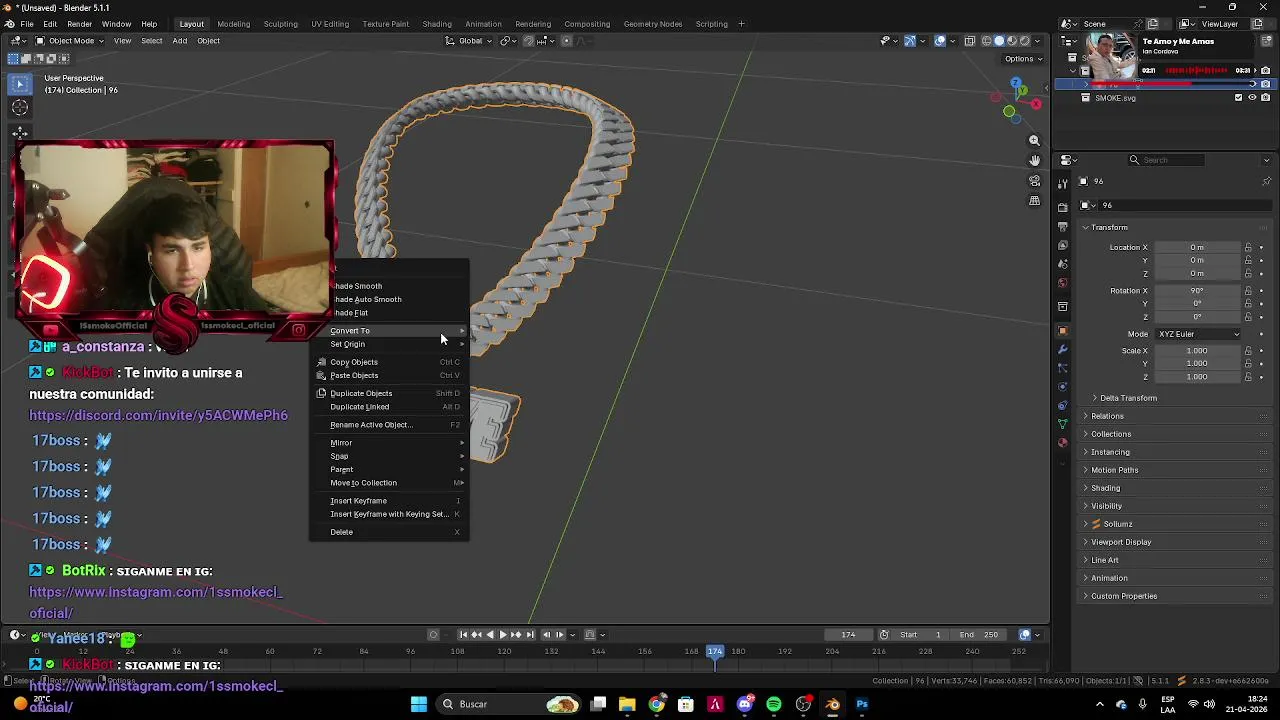This screenshot has width=1280, height=720.
Task: Open the Object Mode dropdown
Action: (x=69, y=41)
